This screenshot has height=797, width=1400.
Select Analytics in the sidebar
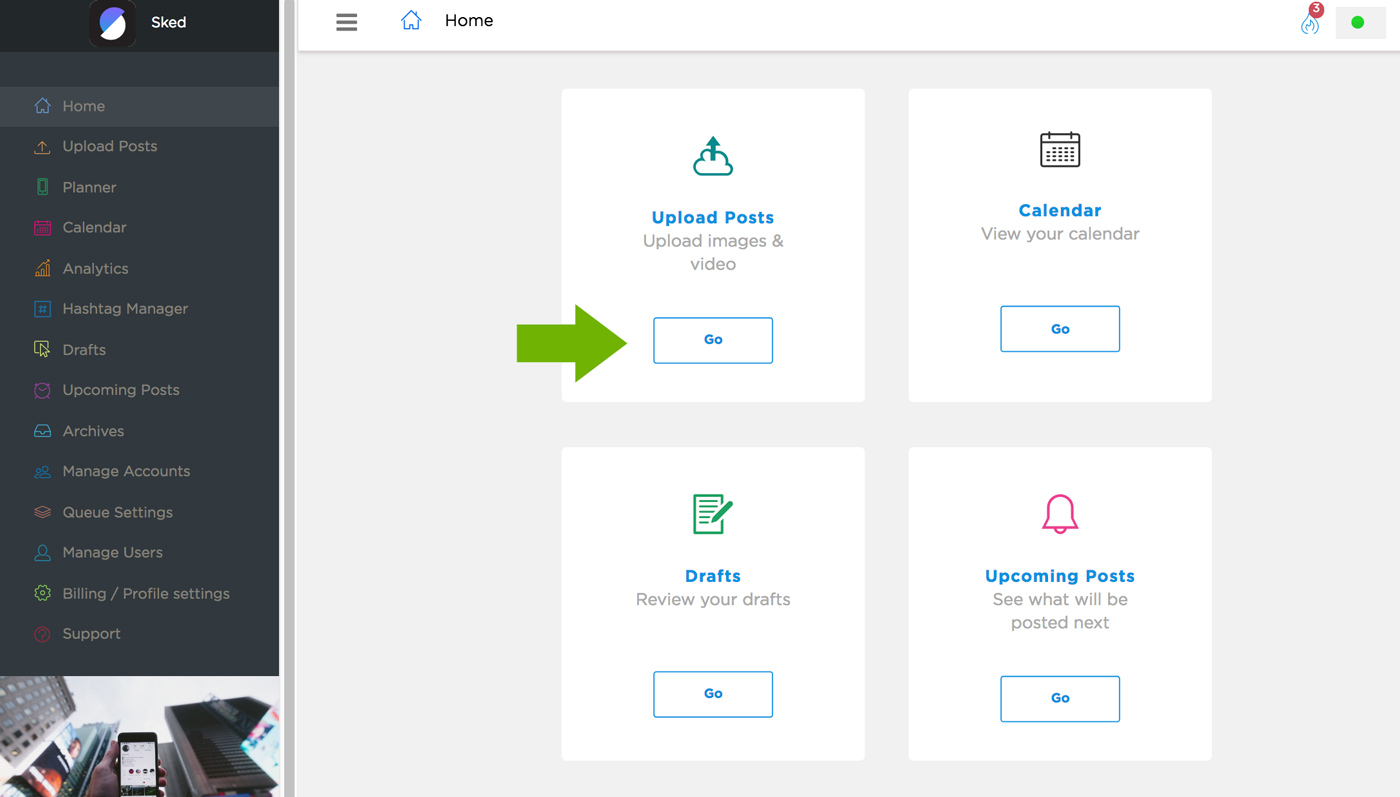pos(95,268)
